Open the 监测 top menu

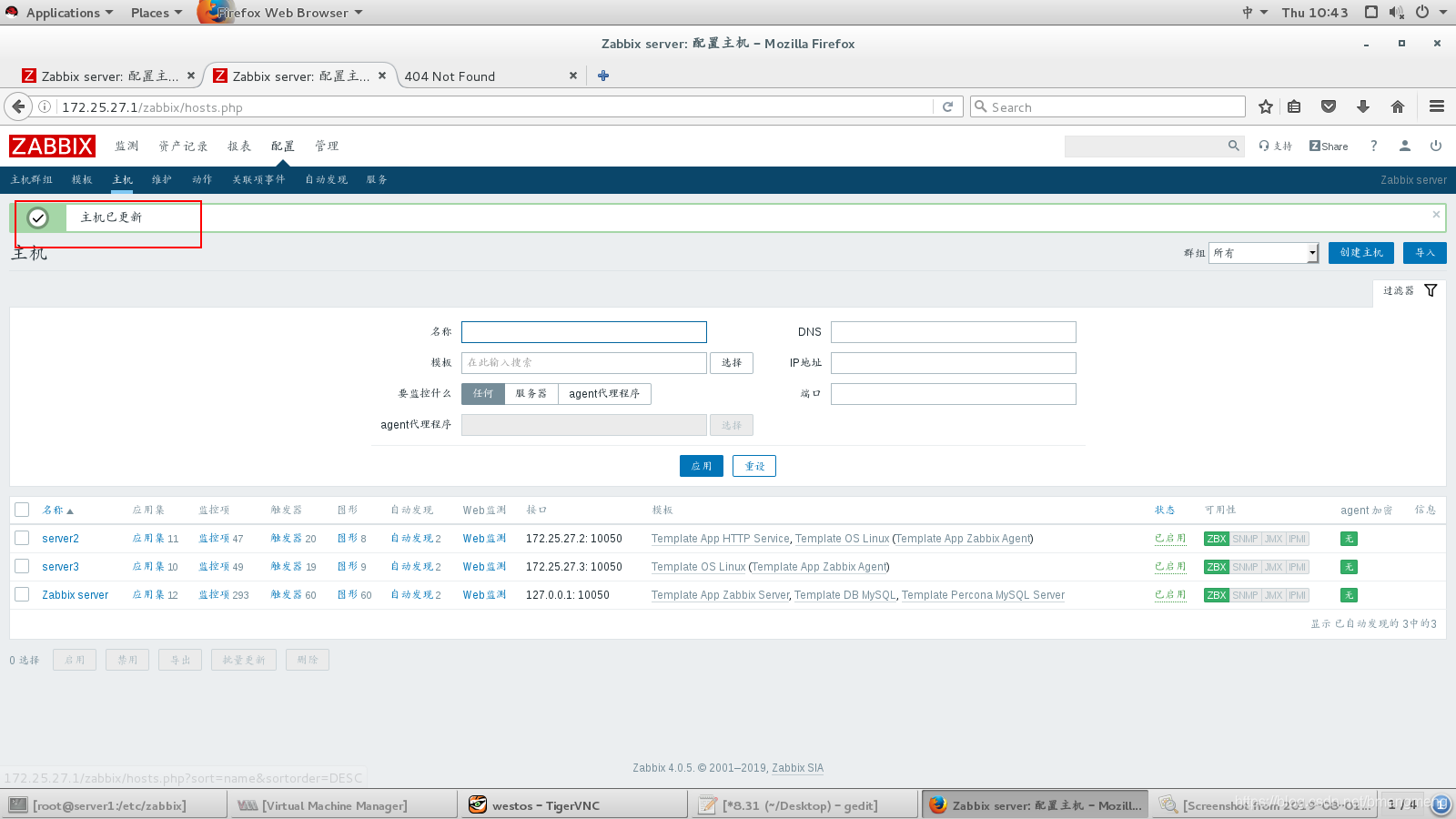[126, 146]
